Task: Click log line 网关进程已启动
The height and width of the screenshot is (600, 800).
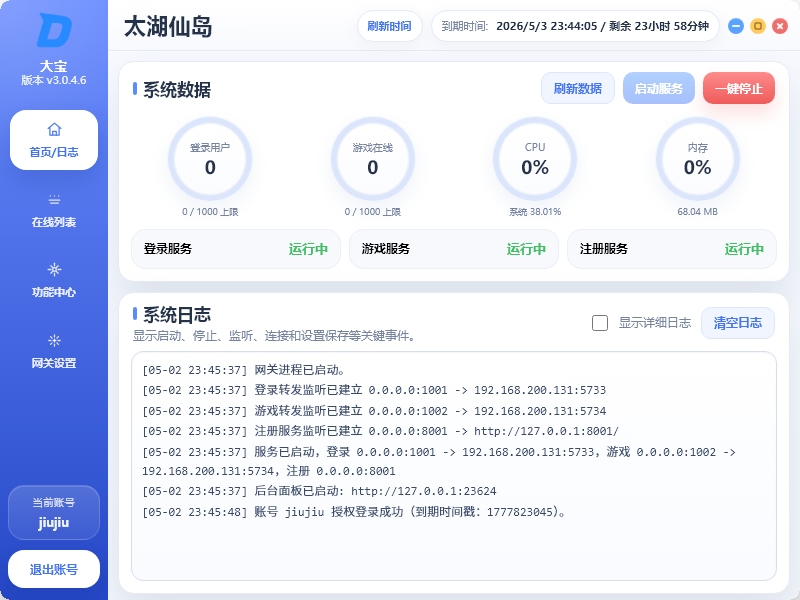Action: 244,370
